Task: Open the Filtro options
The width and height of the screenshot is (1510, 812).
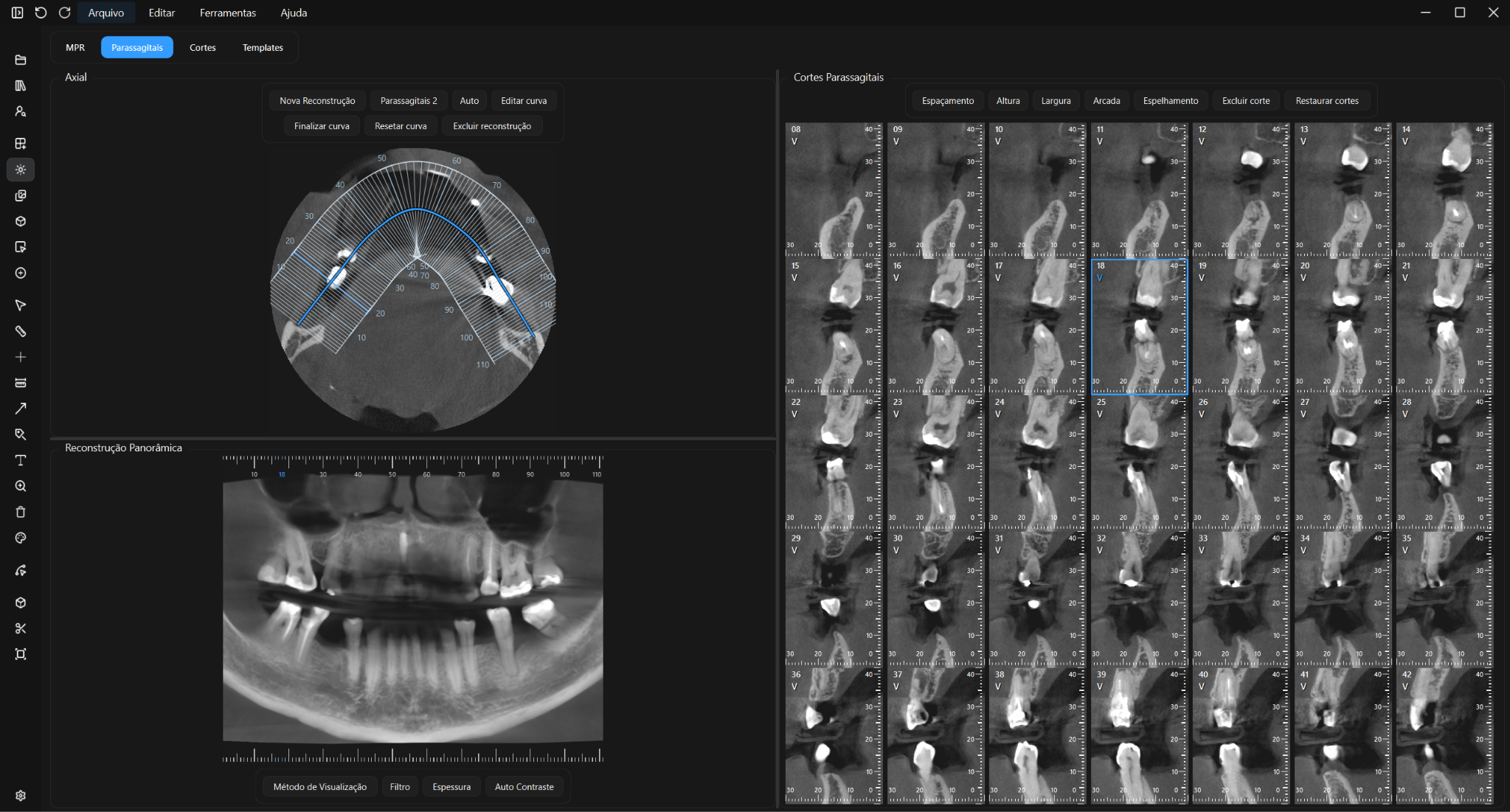Action: pos(400,787)
